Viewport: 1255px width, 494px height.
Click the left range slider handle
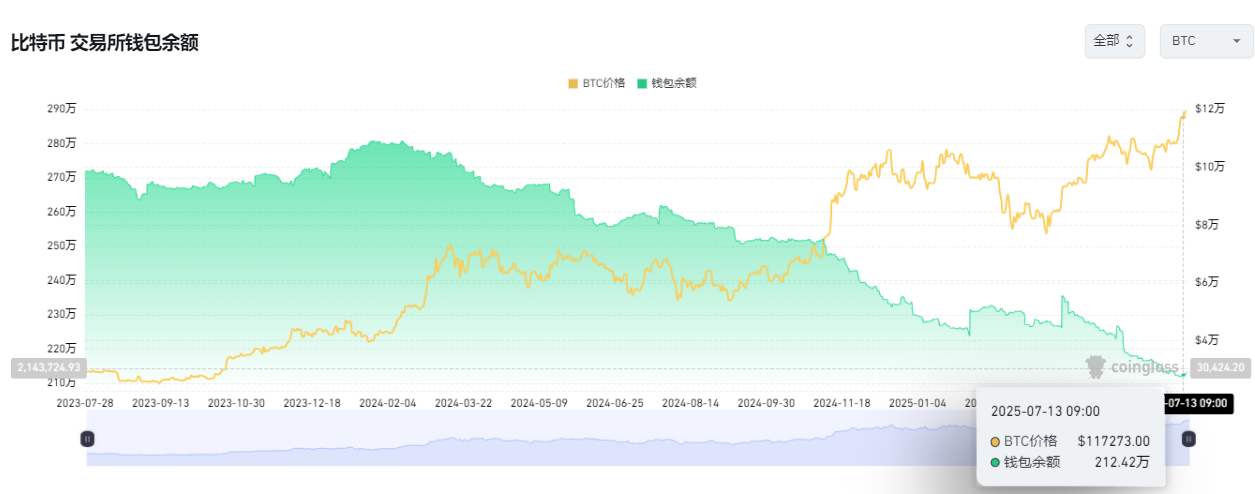(x=87, y=438)
